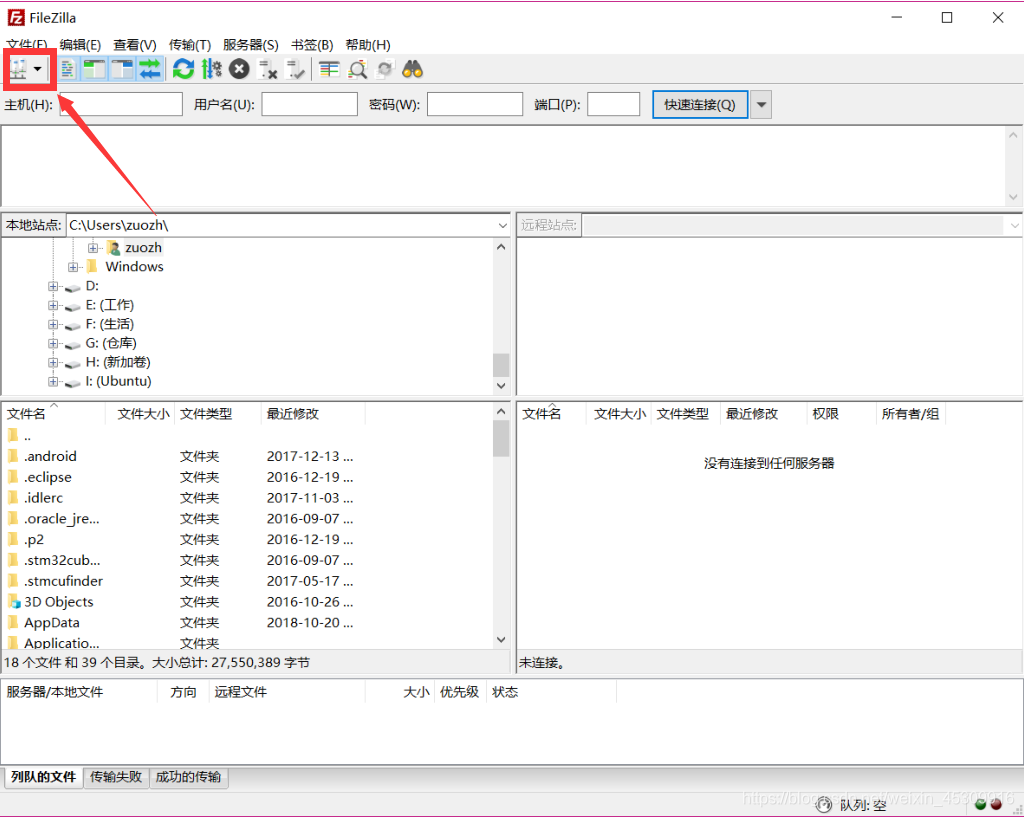This screenshot has height=817, width=1024.
Task: Focus the 用户名(U) username field
Action: 310,104
